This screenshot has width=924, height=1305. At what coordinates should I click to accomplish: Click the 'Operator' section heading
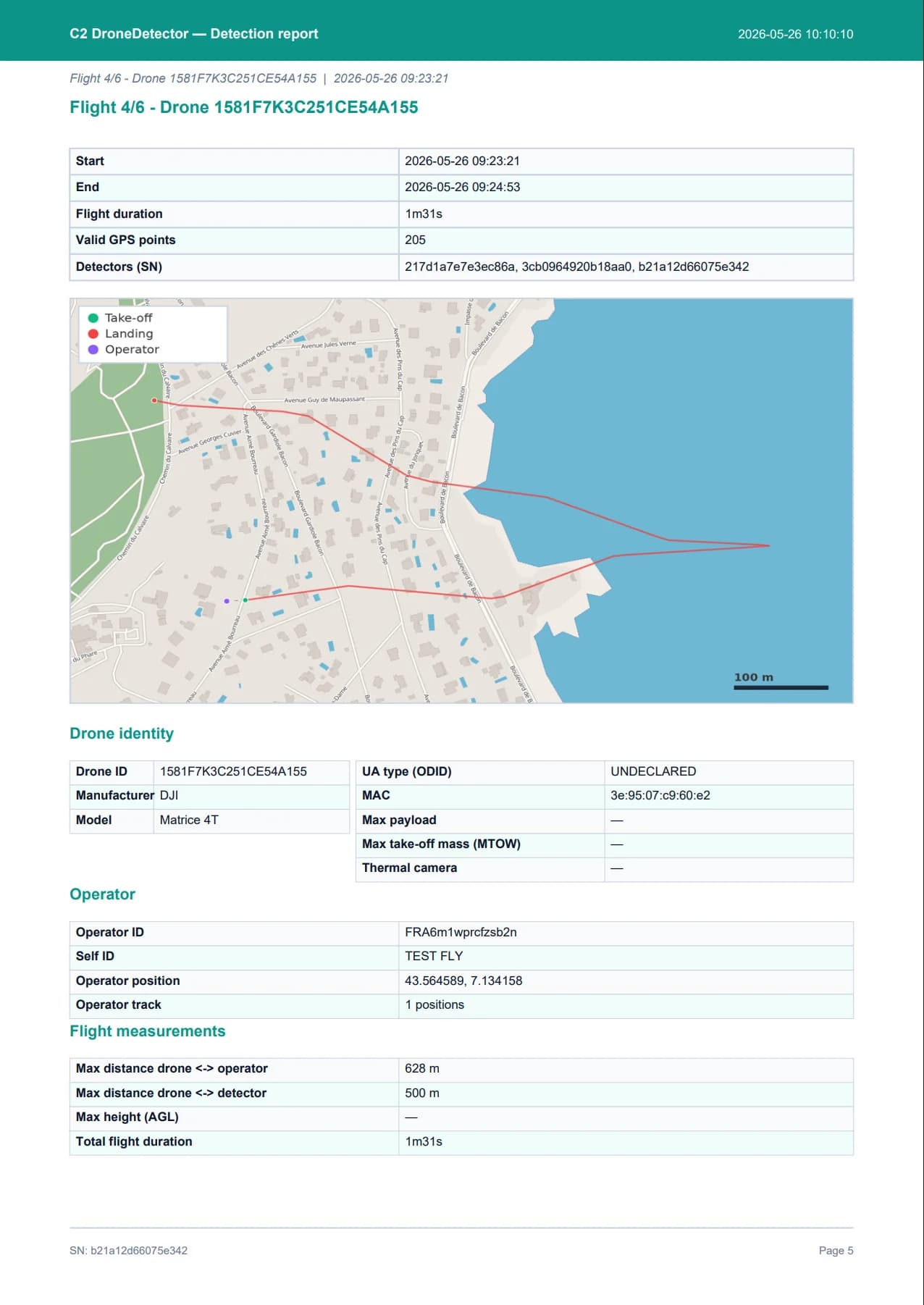[102, 894]
